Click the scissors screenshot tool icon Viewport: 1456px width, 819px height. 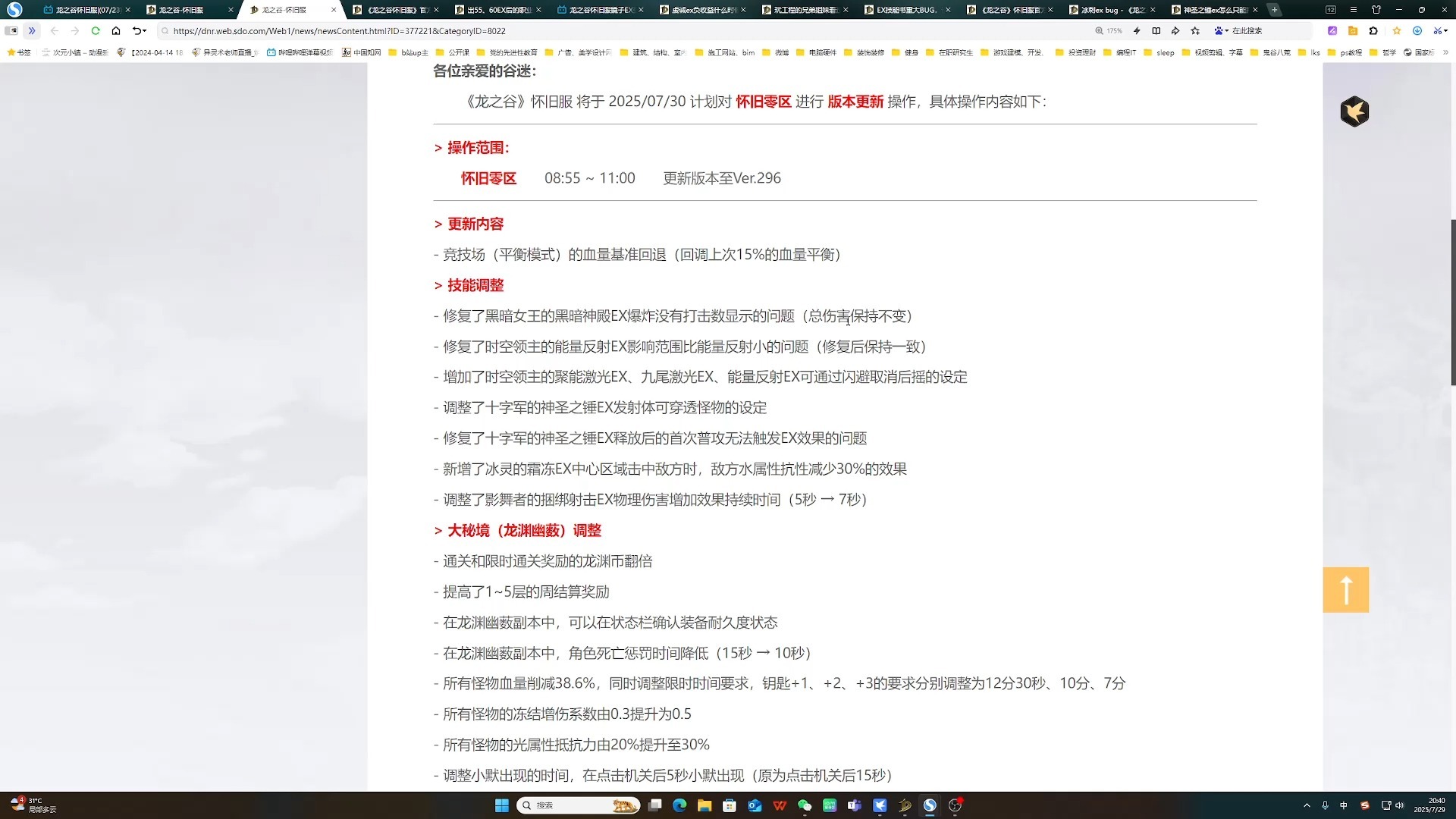[1439, 31]
